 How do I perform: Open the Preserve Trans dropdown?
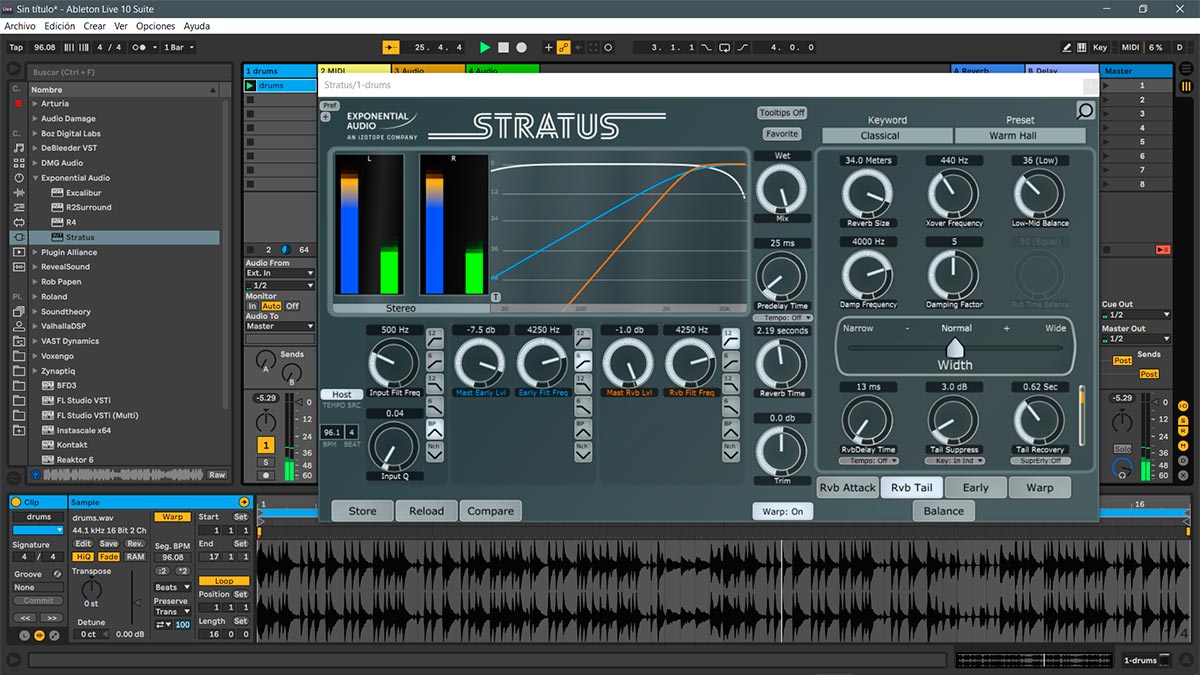tap(171, 612)
